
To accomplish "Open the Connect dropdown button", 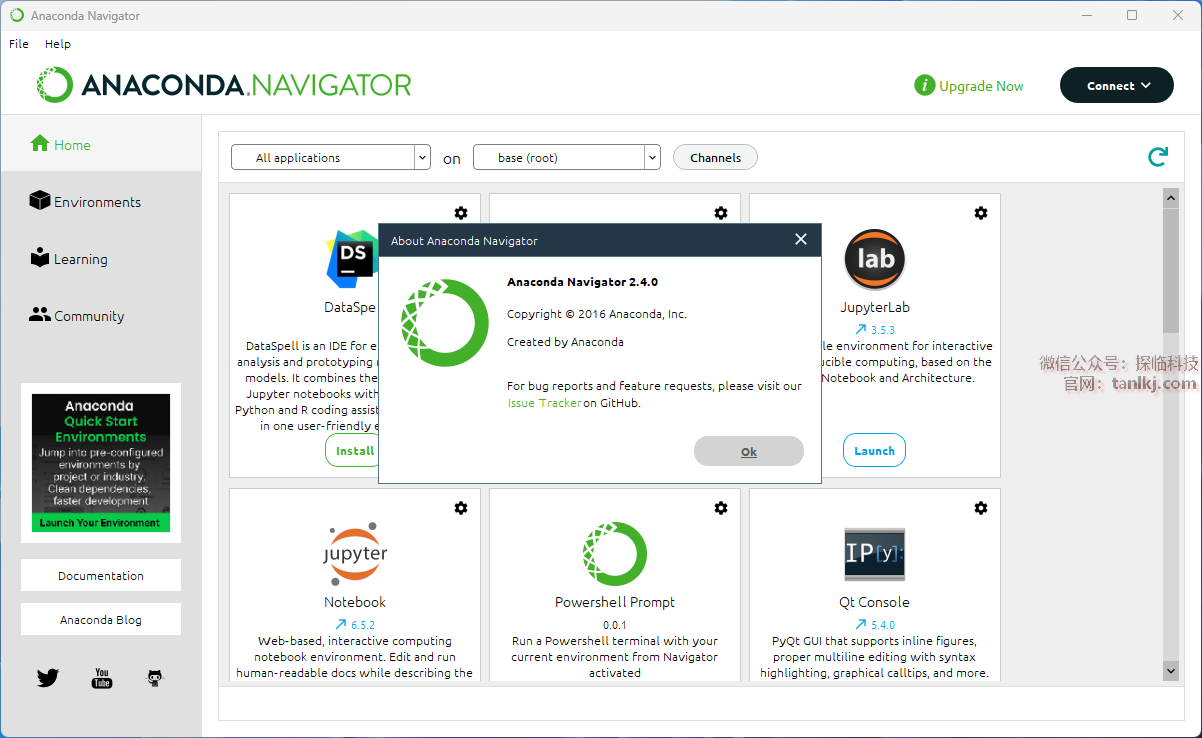I will [x=1117, y=86].
